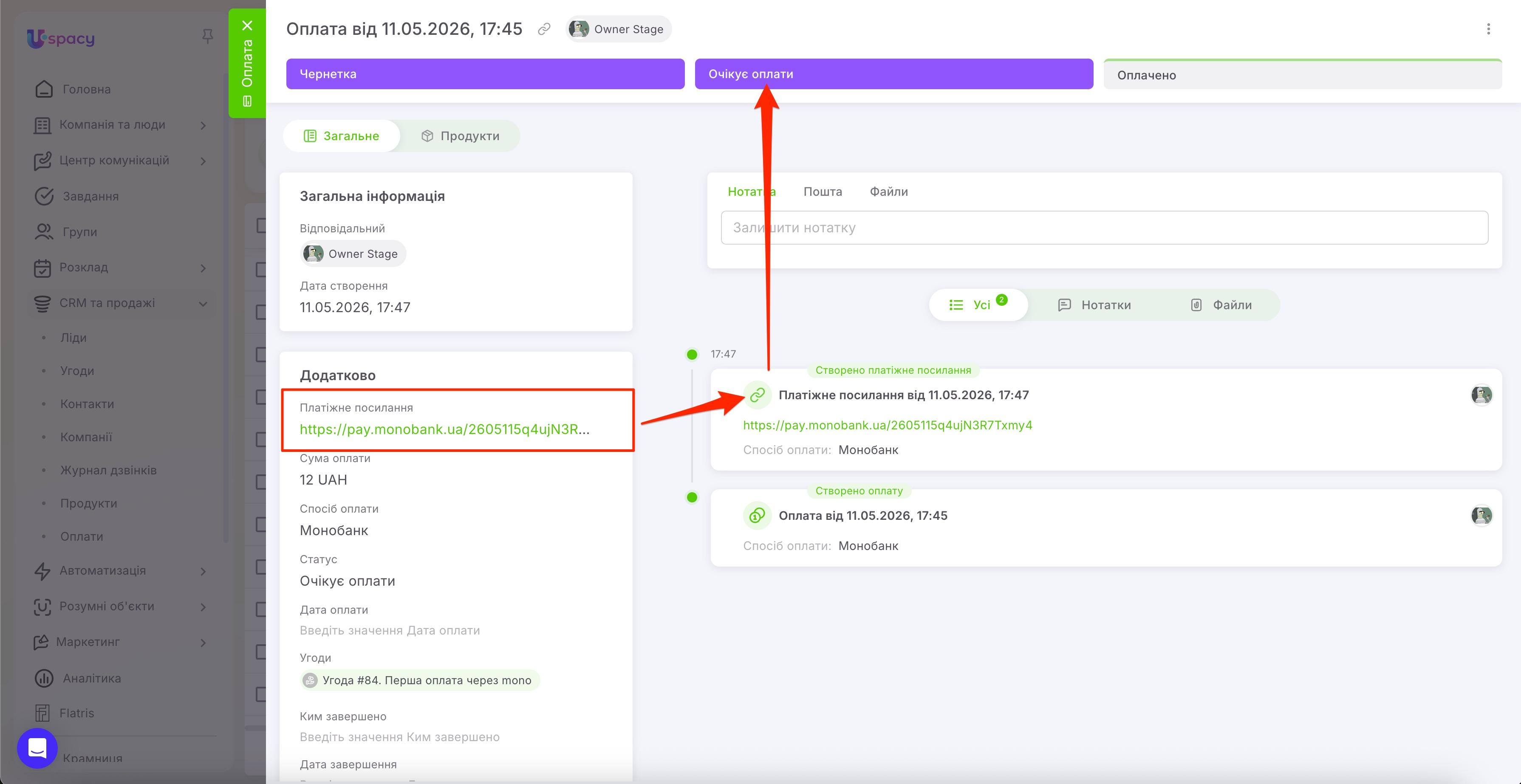Click the Оплата coin icon in timeline

(757, 516)
